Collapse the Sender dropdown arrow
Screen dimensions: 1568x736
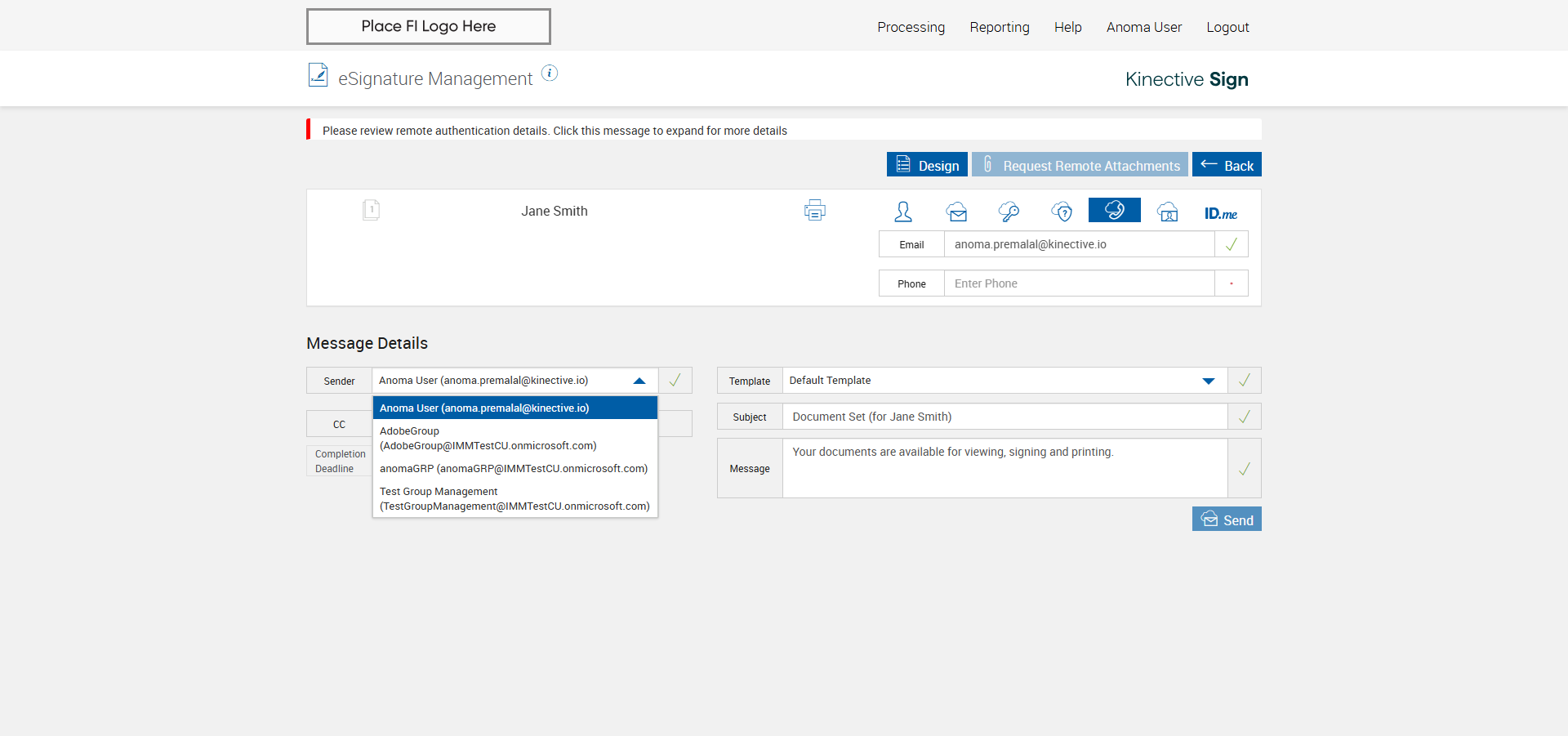pos(639,381)
